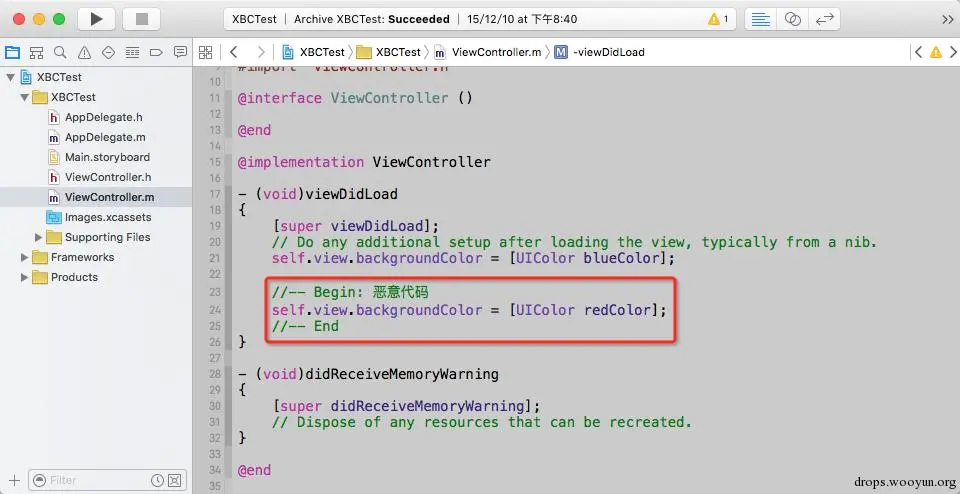The height and width of the screenshot is (494, 960).
Task: Open the Issue navigator warning icon
Action: [x=84, y=52]
